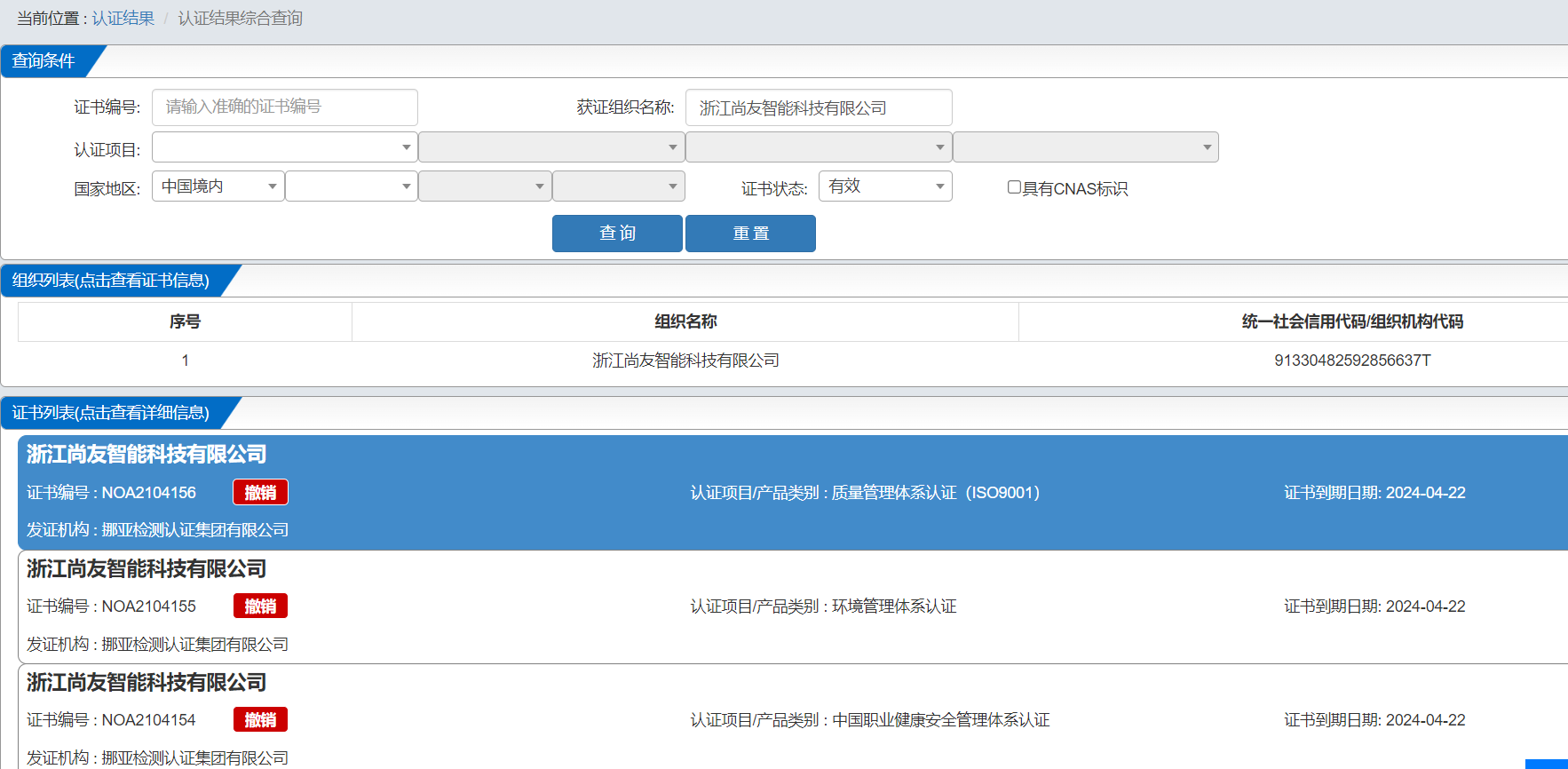Open the third 国家地区 dropdown
1568x769 pixels.
coord(485,186)
